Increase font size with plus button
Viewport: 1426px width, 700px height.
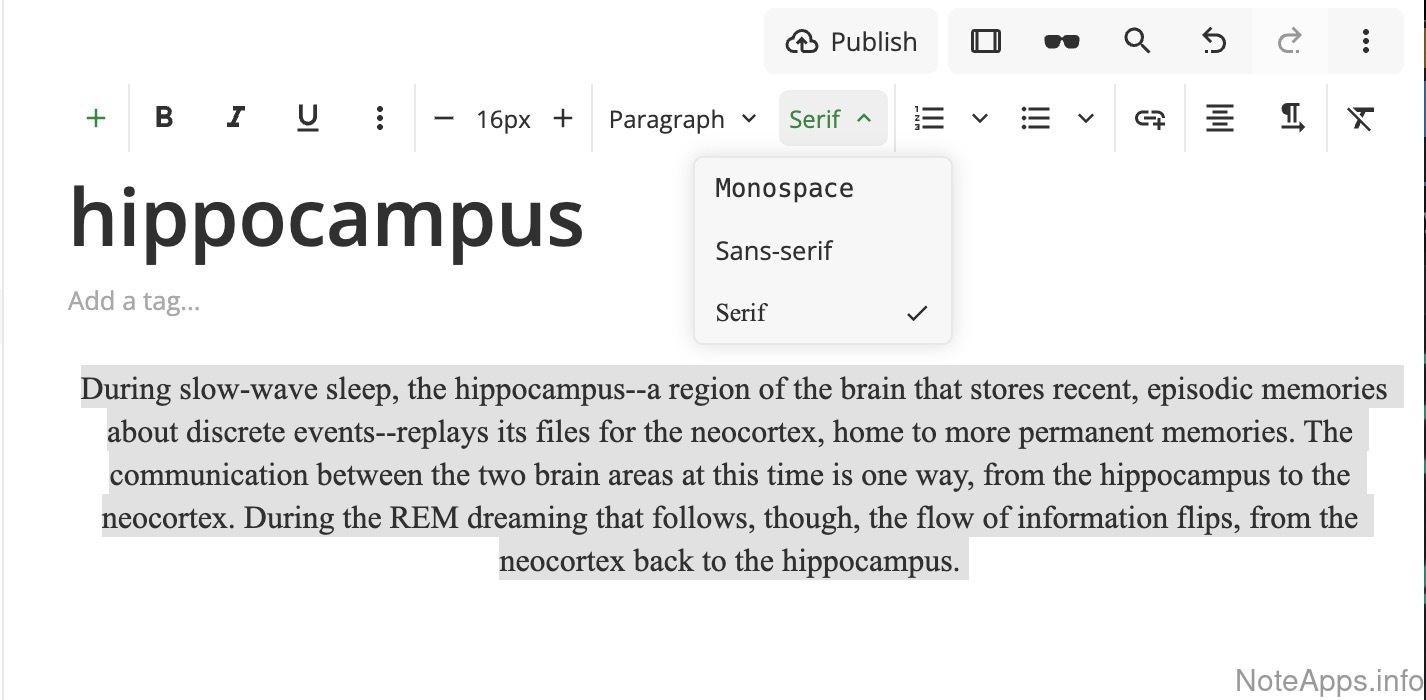pyautogui.click(x=563, y=119)
